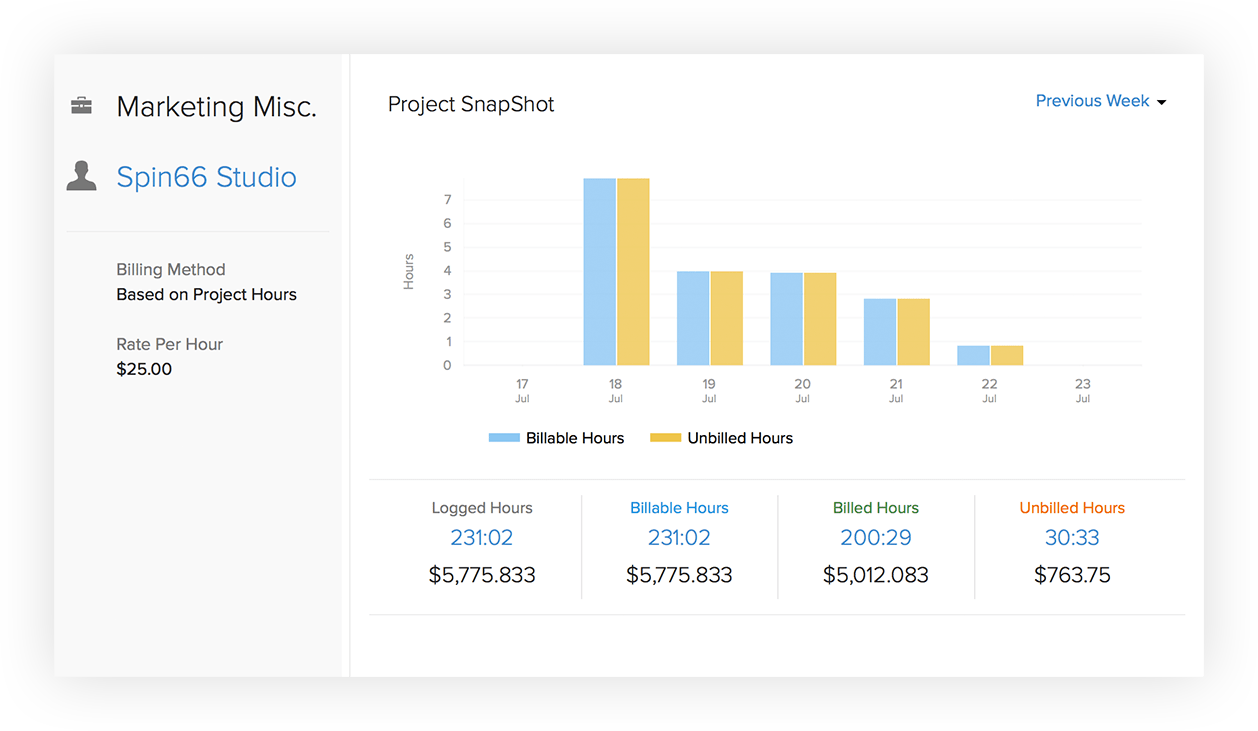Screen dimensions: 1258x731
Task: Select the Logged Hours total 231:02
Action: (482, 537)
